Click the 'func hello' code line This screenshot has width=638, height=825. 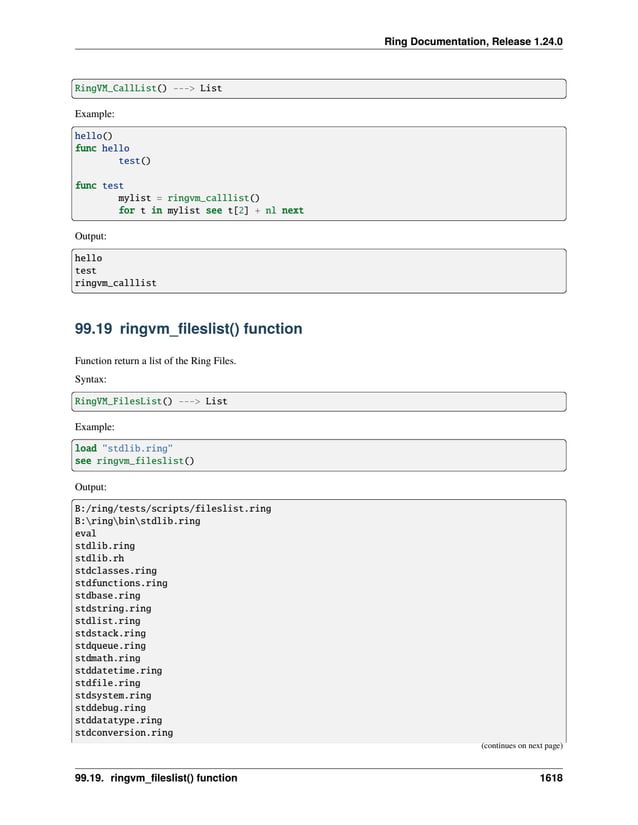click(x=102, y=148)
